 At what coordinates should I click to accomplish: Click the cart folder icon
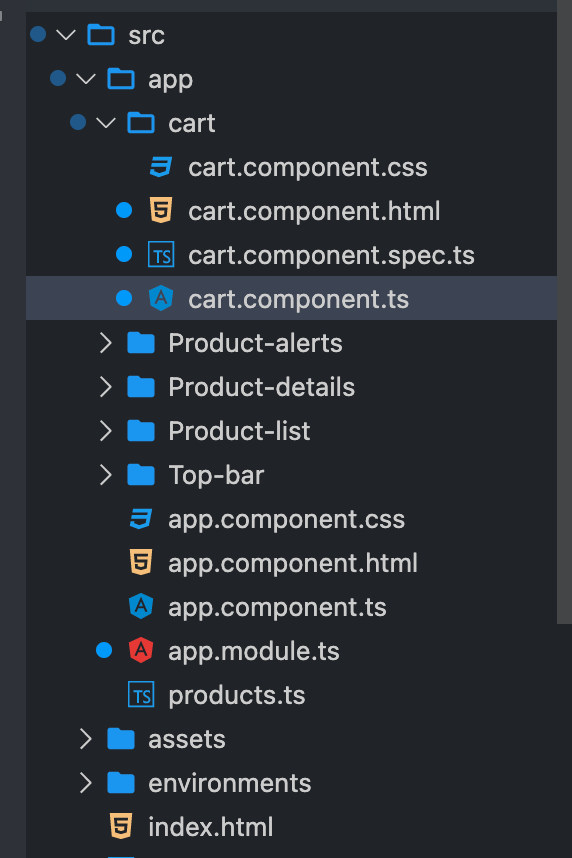(141, 123)
